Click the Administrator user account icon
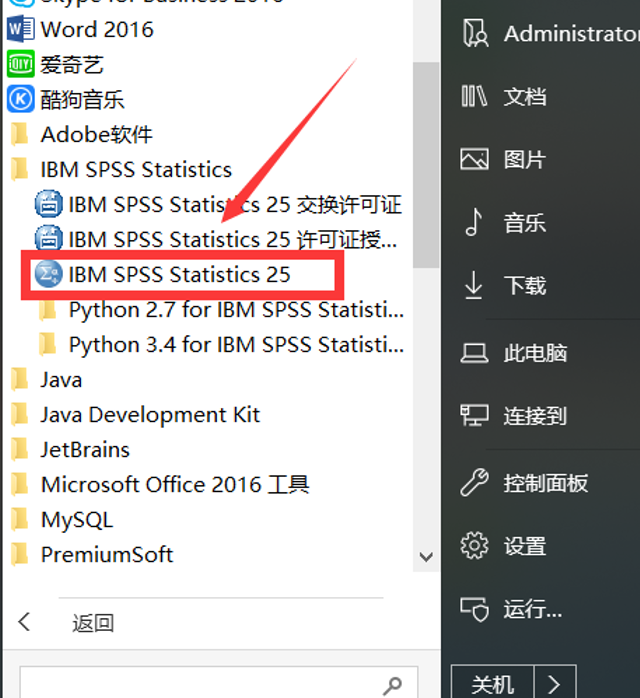Screen dimensions: 640x698 coord(475,33)
